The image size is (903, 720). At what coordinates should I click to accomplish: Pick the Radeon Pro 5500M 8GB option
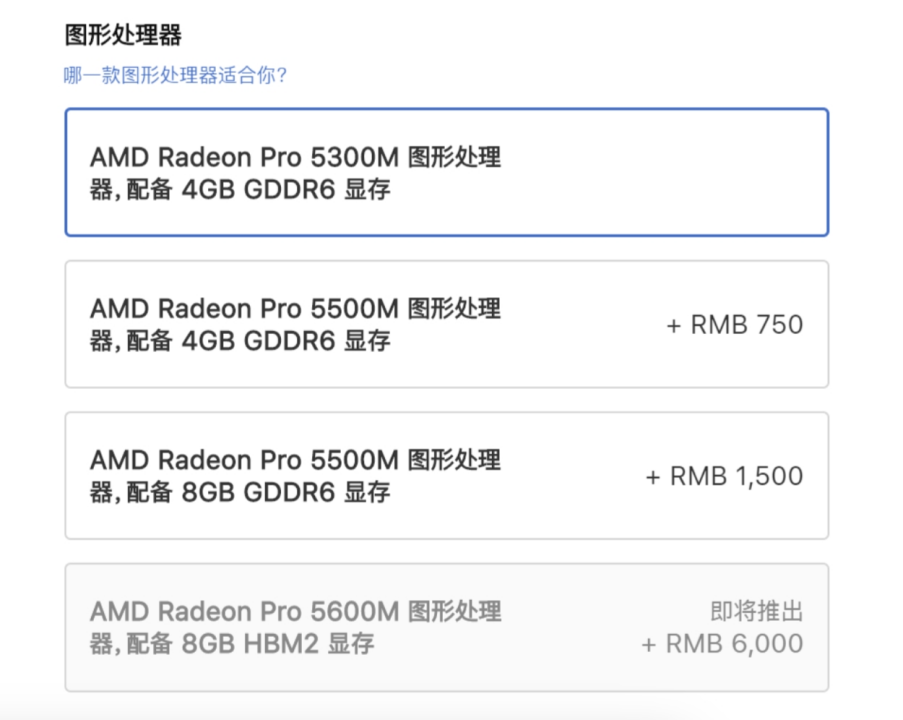point(446,475)
